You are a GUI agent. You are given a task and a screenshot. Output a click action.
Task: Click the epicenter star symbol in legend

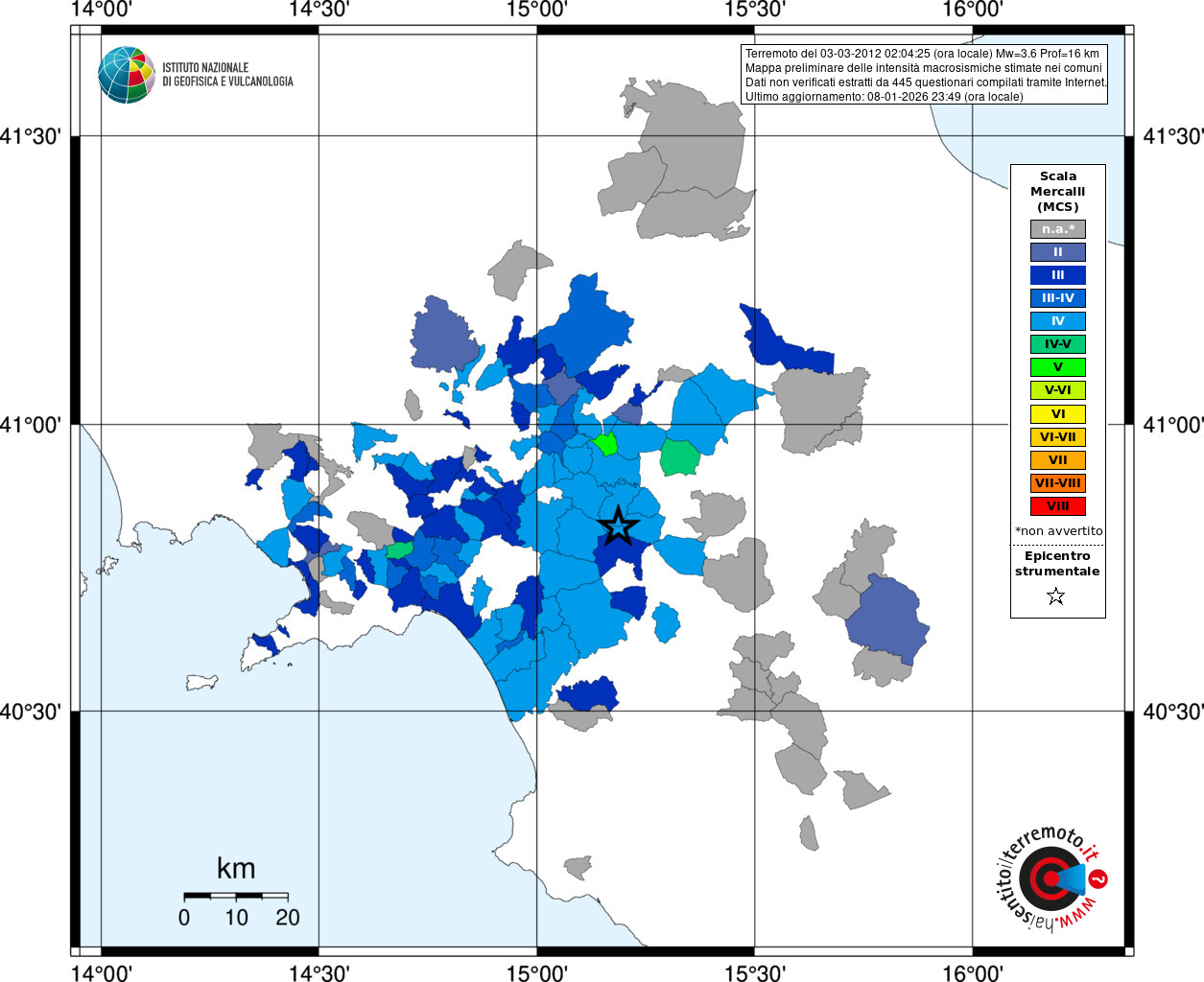(1056, 596)
